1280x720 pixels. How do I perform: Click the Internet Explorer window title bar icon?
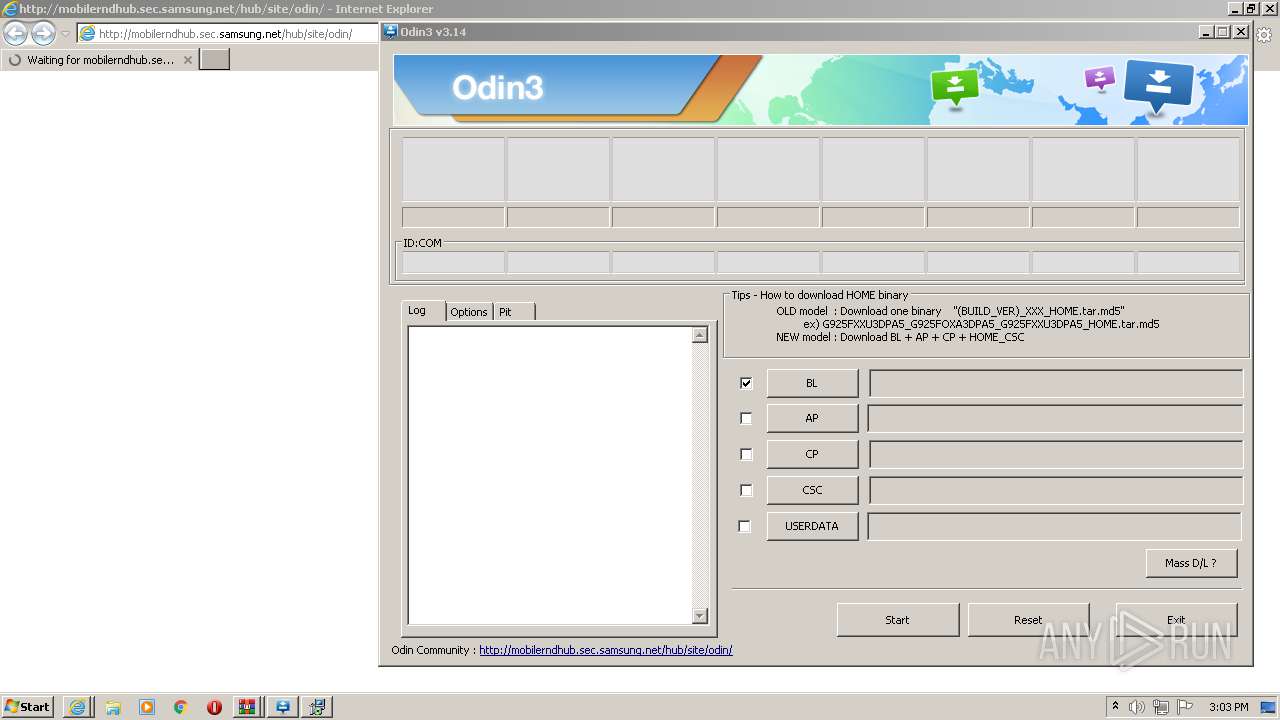point(10,9)
